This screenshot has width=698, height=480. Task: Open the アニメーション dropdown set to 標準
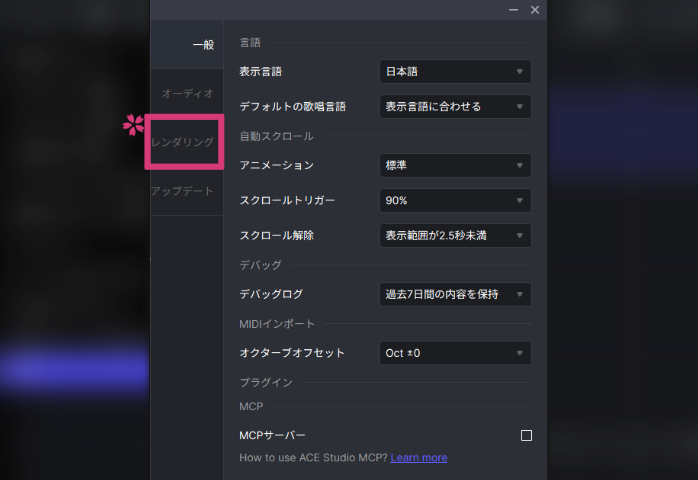(455, 165)
